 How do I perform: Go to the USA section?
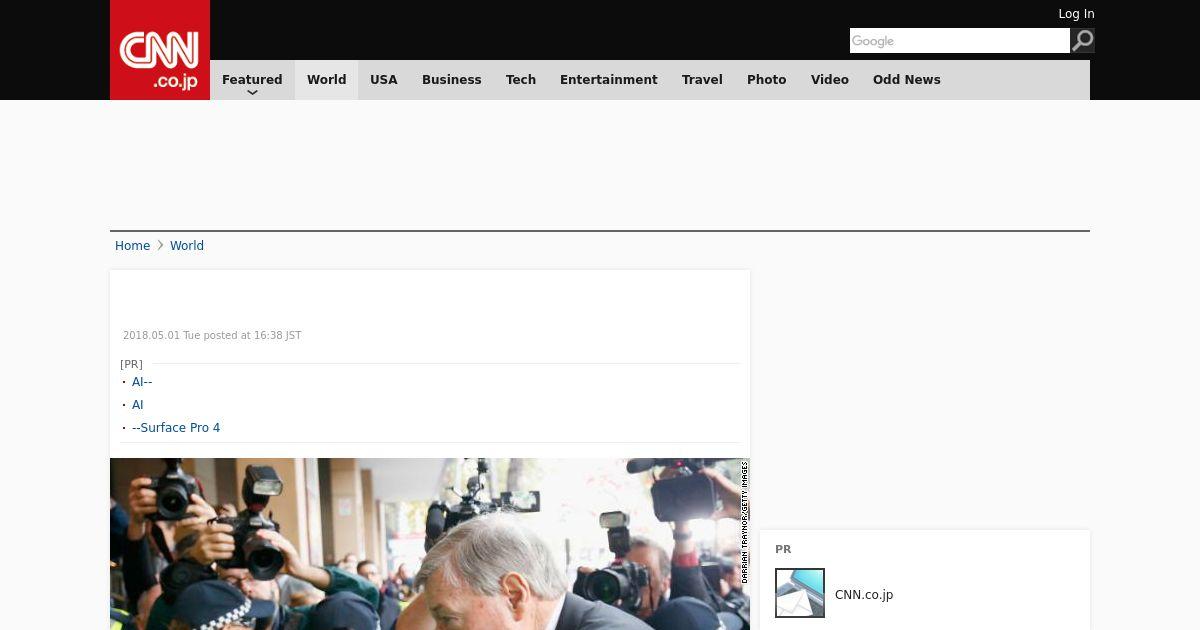pyautogui.click(x=384, y=80)
